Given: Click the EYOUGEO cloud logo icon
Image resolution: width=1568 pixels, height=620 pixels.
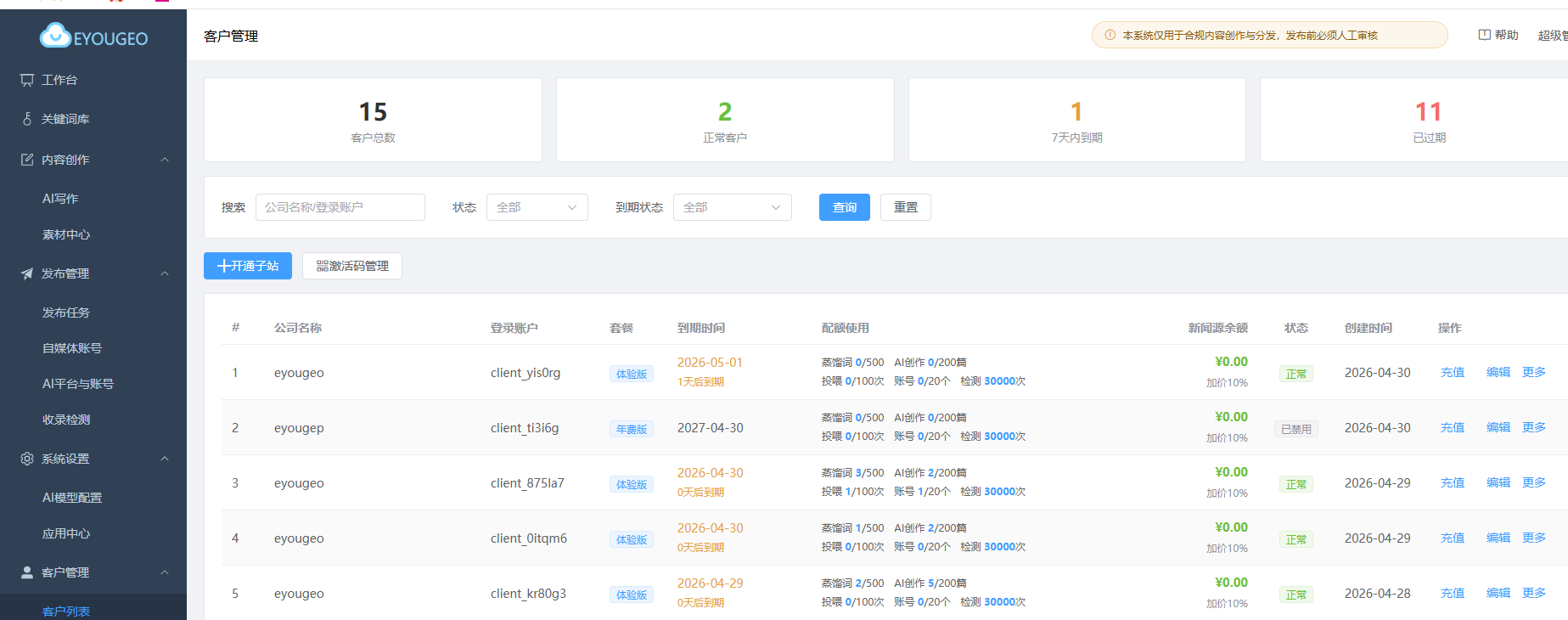Looking at the screenshot, I should pyautogui.click(x=56, y=36).
